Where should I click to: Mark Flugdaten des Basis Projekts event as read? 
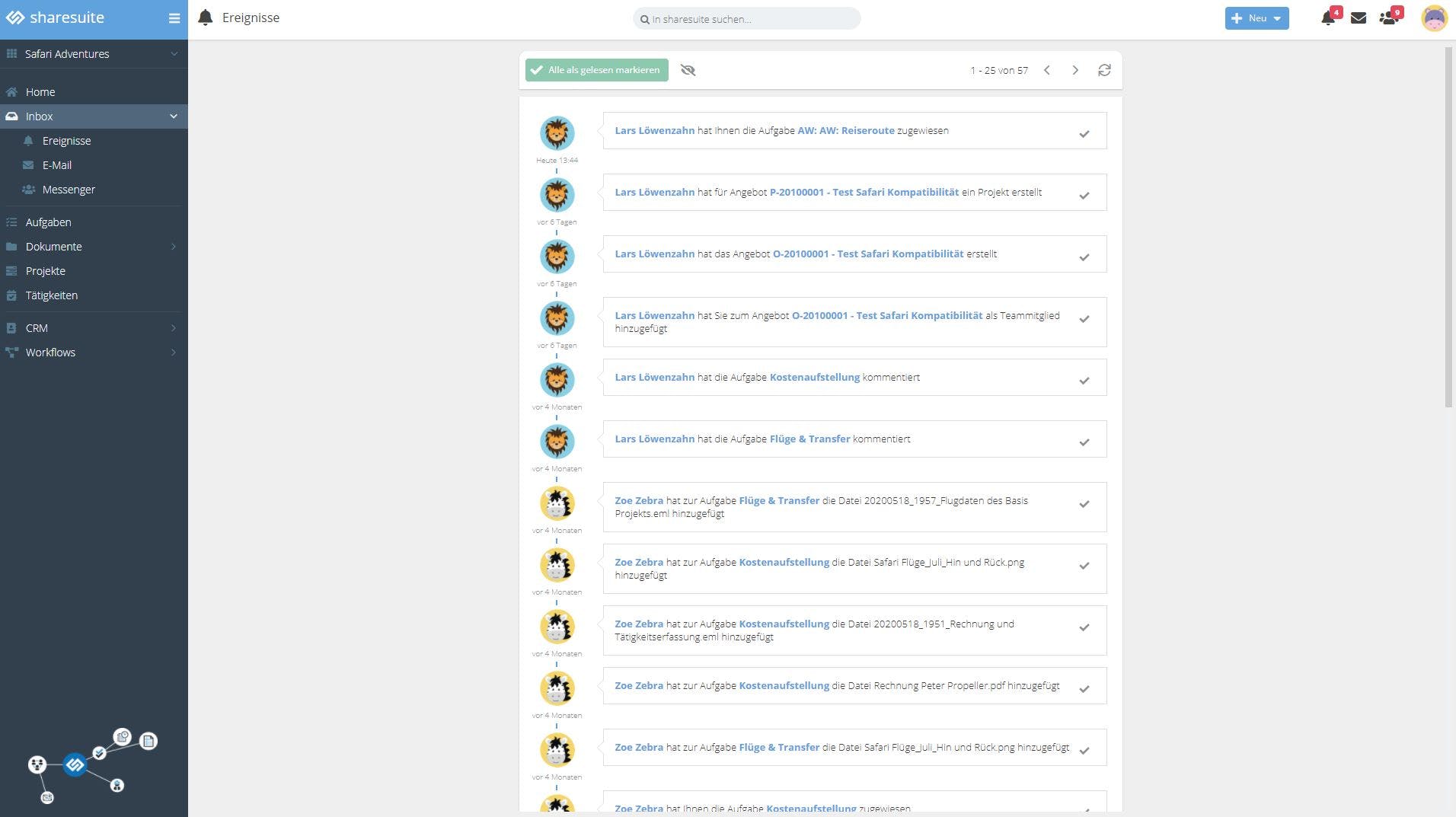coord(1084,504)
